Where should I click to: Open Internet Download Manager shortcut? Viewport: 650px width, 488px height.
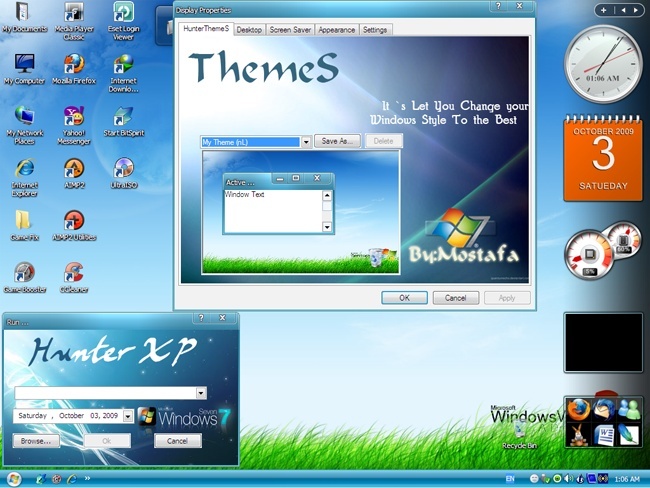124,73
